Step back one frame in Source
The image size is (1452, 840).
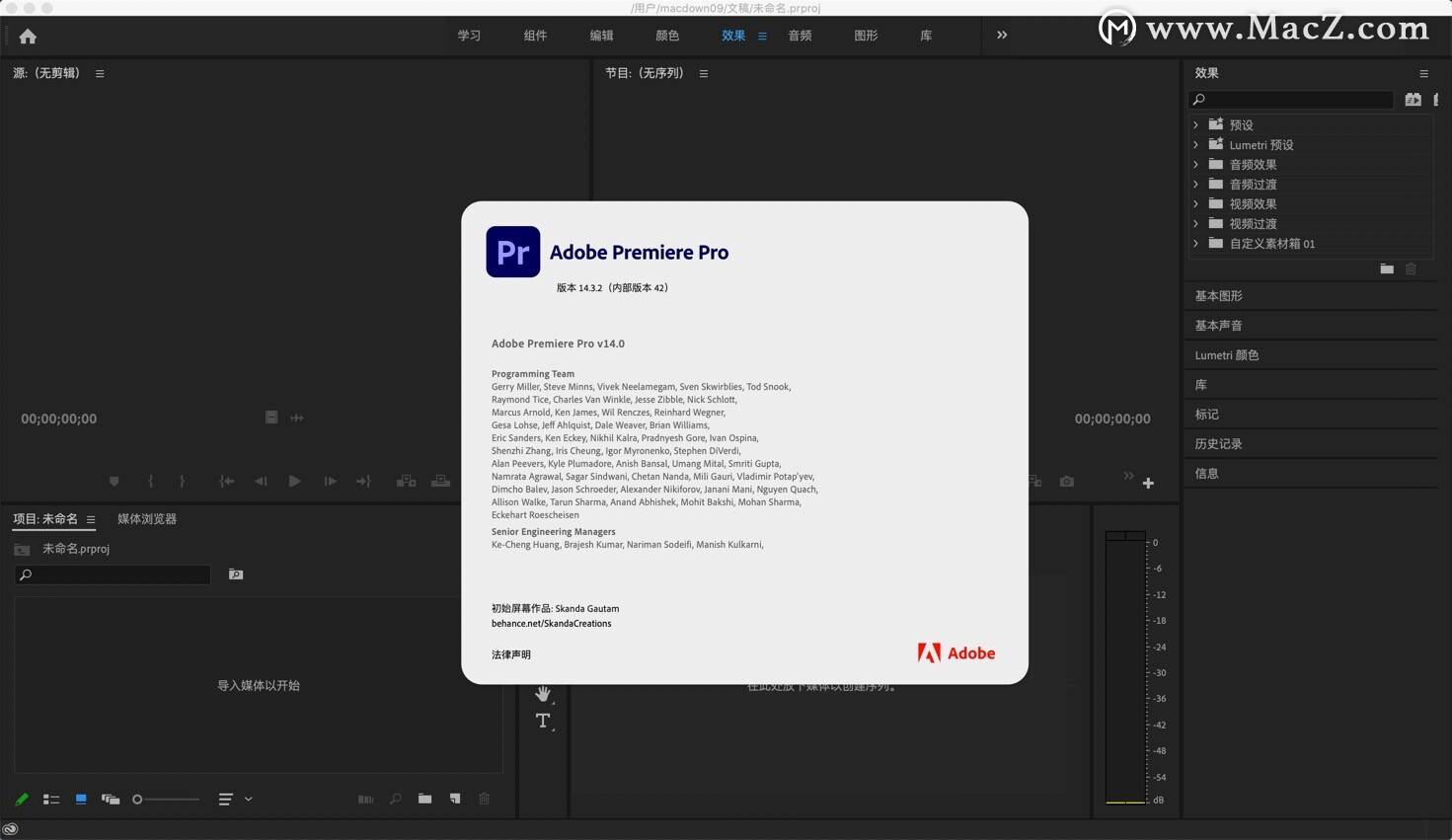click(261, 482)
